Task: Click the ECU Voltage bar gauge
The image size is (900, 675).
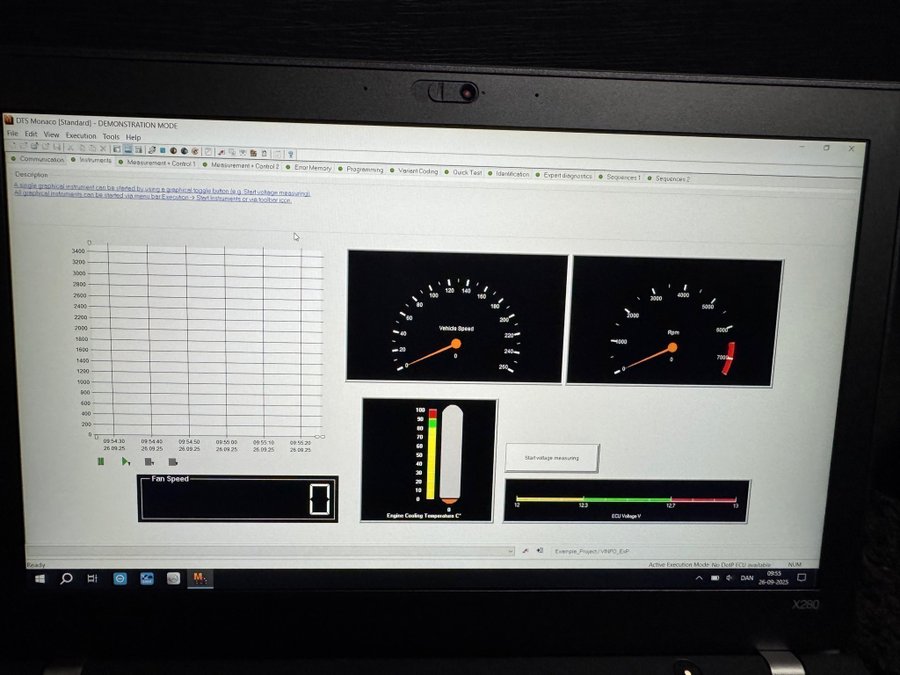Action: (626, 500)
